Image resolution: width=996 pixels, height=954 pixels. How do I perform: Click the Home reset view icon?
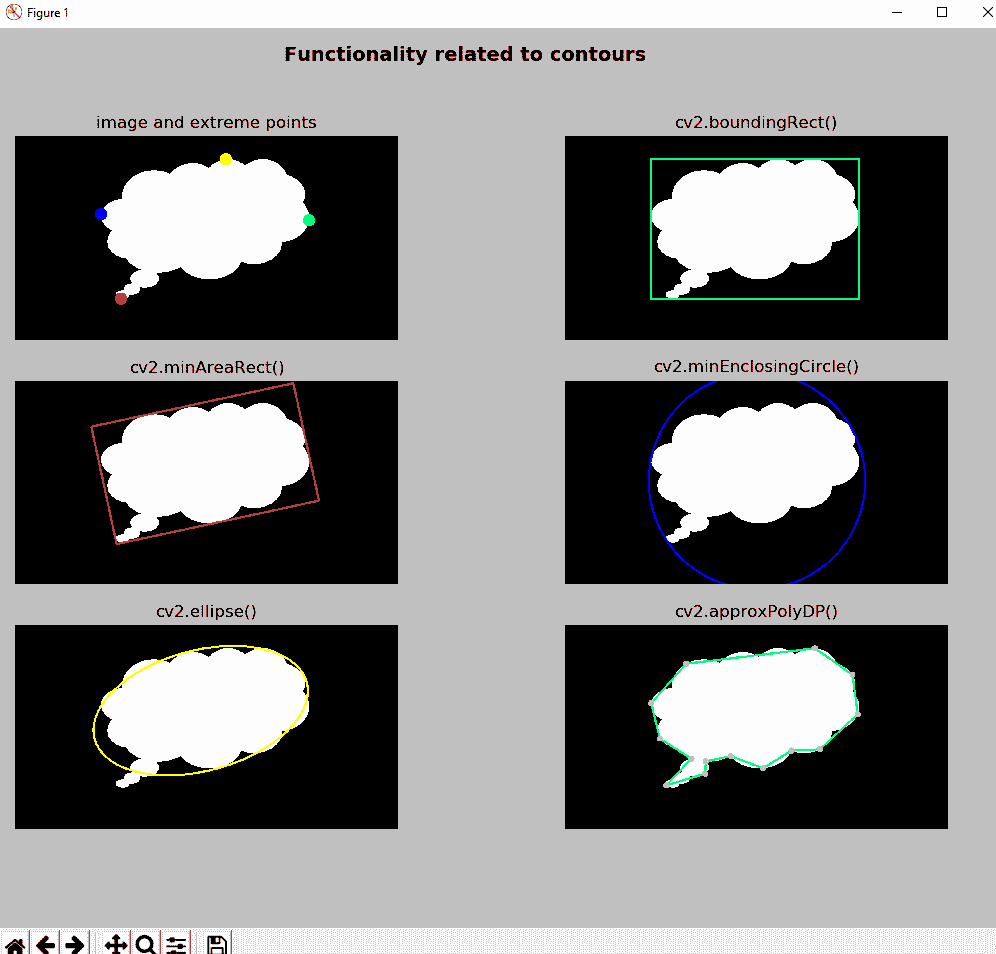15,944
